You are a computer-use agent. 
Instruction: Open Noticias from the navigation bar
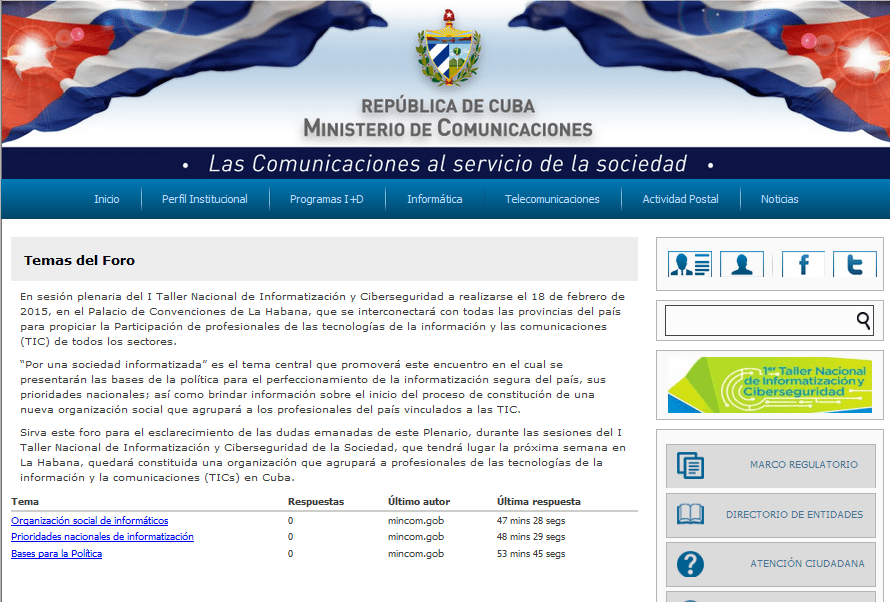click(x=779, y=199)
